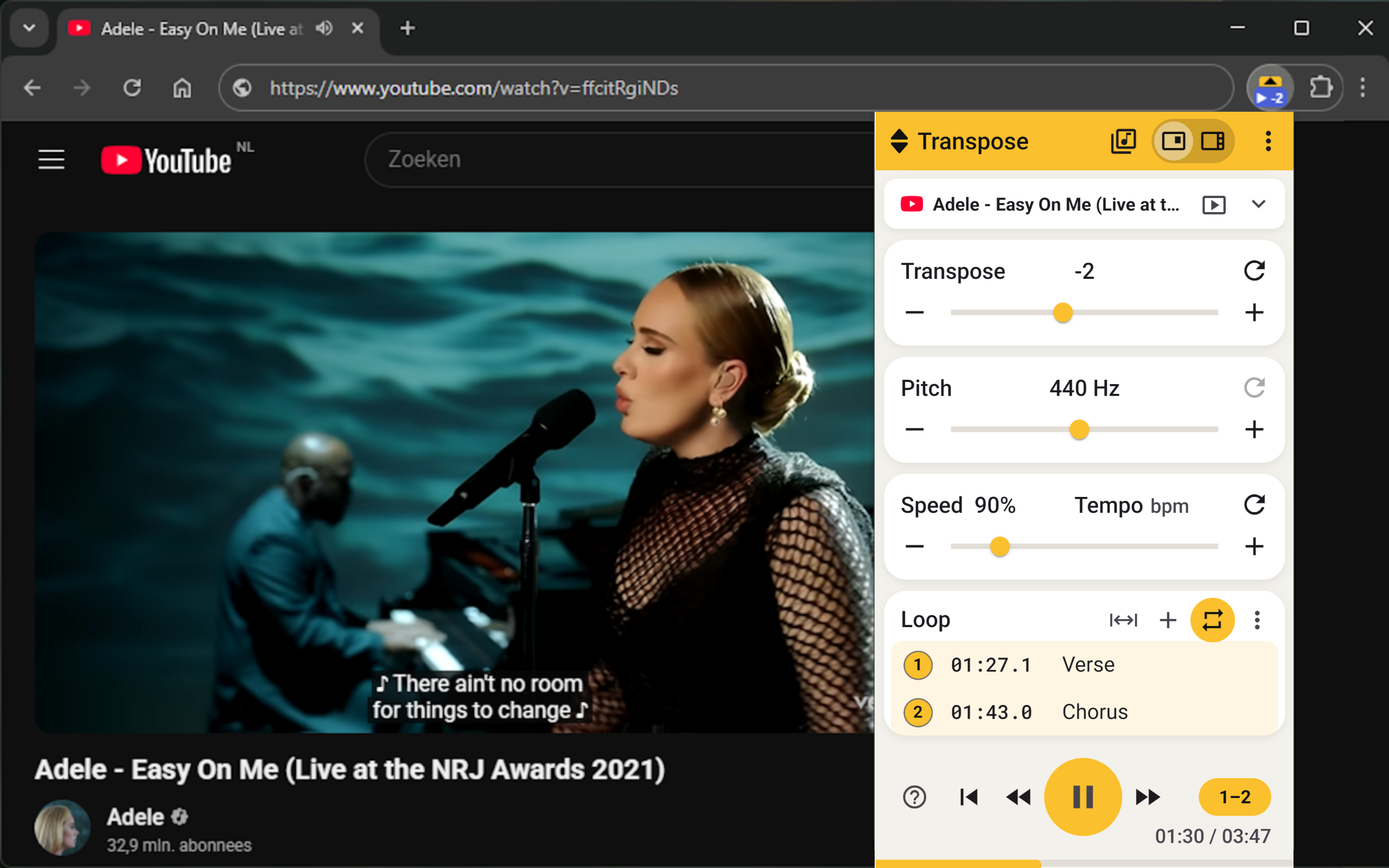Switch Transpose to popup window mode
1389x868 pixels.
pyautogui.click(x=1173, y=141)
